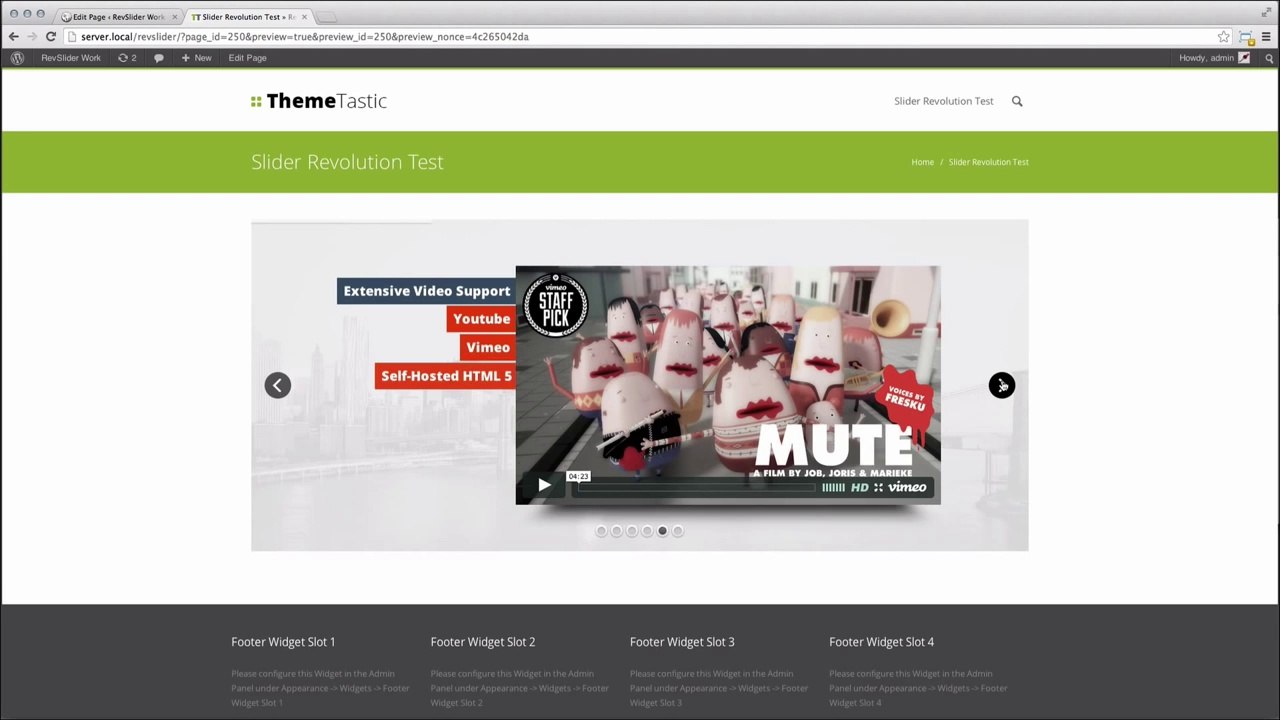The width and height of the screenshot is (1280, 720).
Task: Go to the previous slide with left arrow
Action: 278,385
